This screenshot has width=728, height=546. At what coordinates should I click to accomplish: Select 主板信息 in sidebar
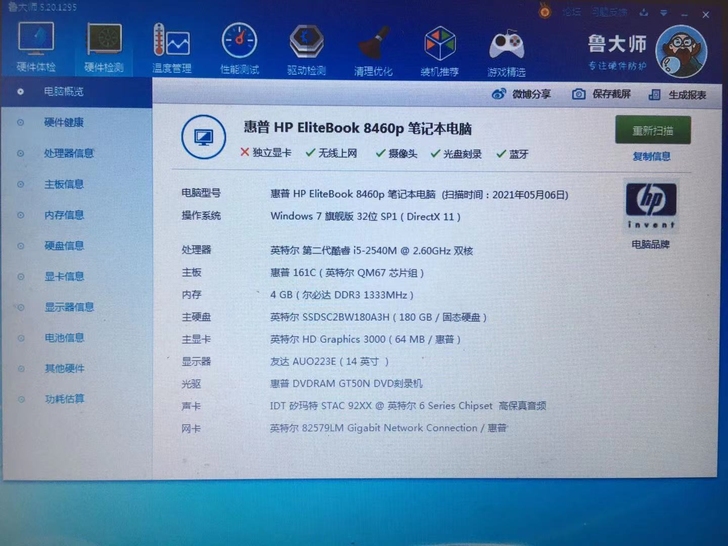point(64,184)
